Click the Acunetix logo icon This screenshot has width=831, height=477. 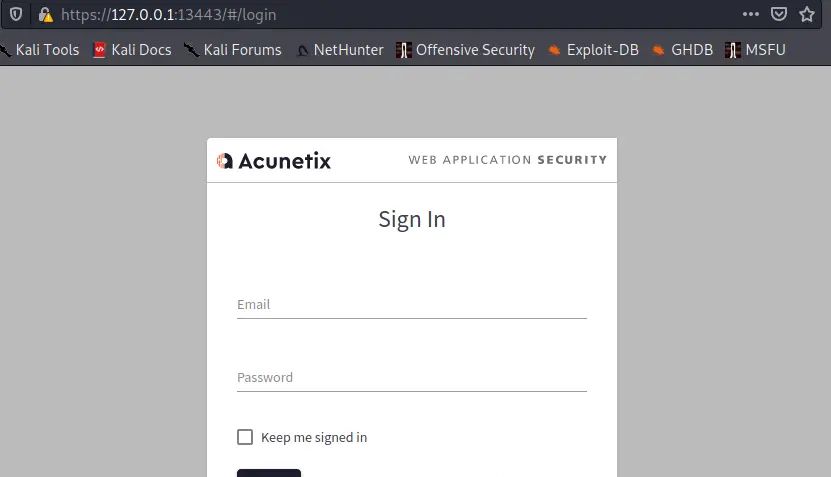[x=225, y=160]
